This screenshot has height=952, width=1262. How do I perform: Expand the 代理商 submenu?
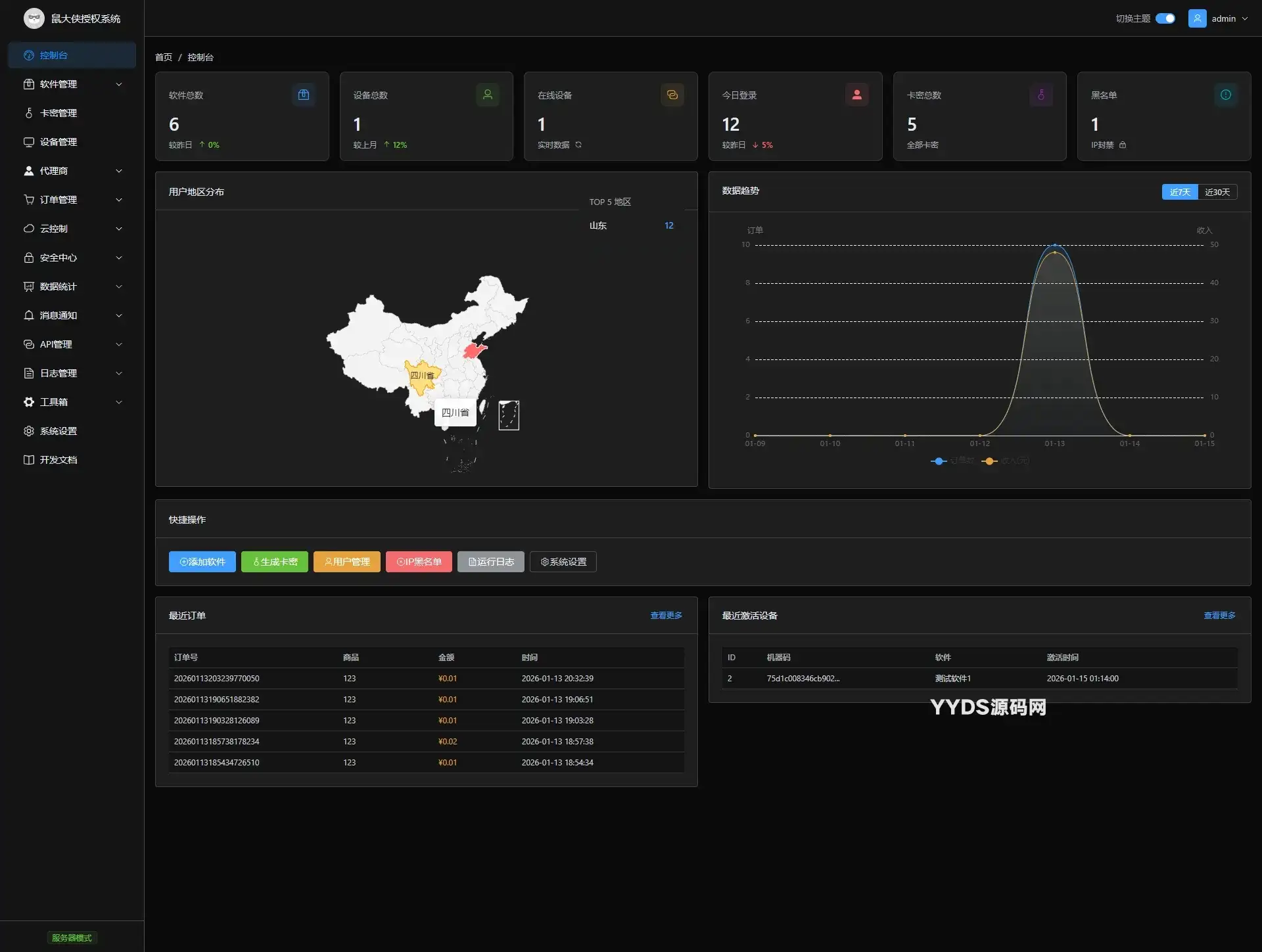[72, 171]
